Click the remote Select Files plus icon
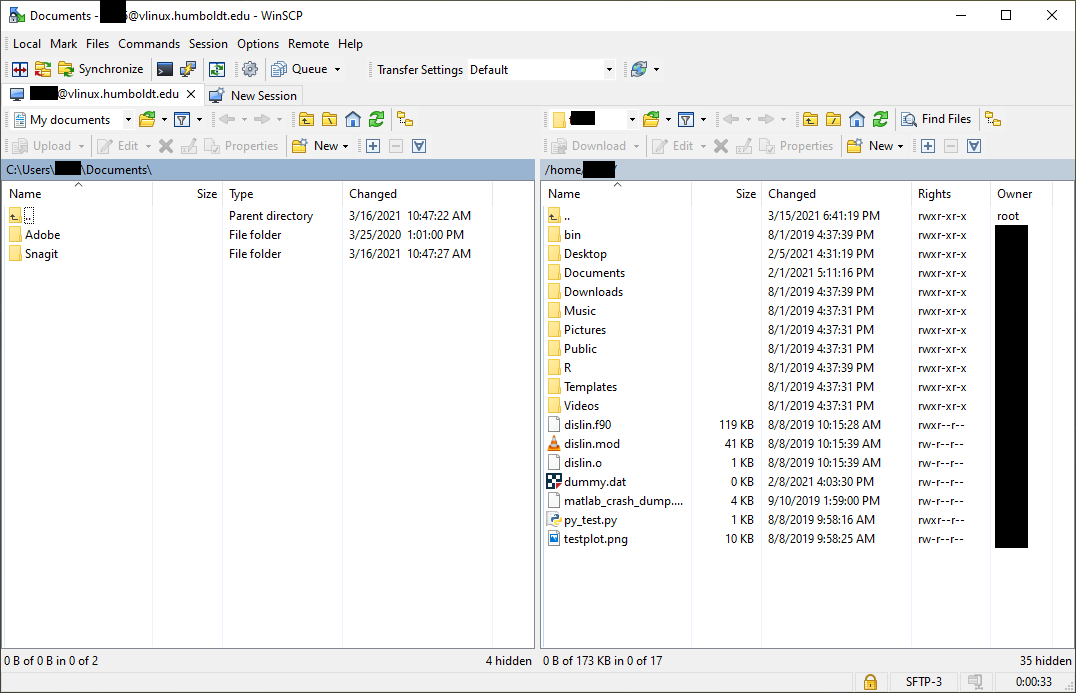1076x693 pixels. pos(928,145)
